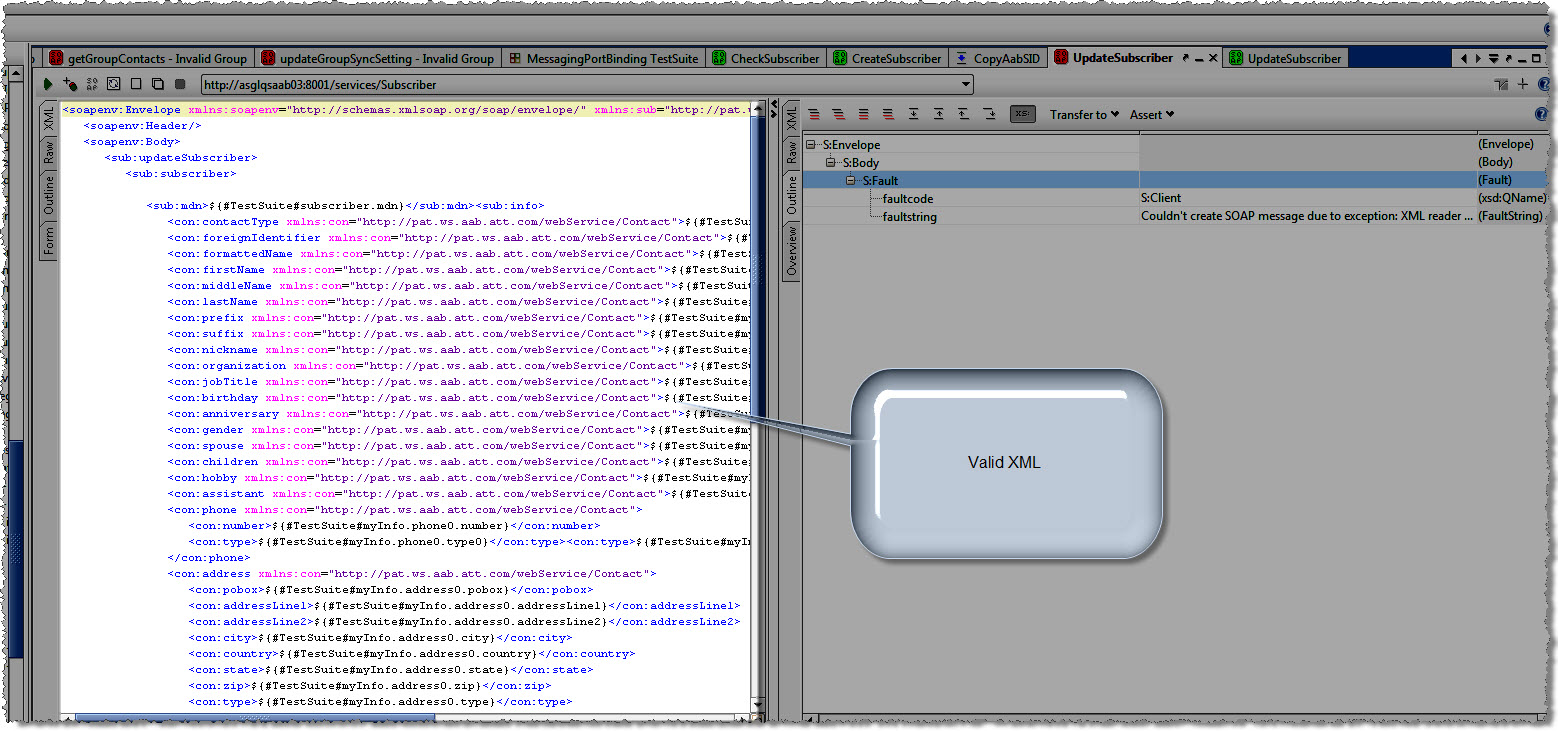Collapse the S:Body tree node

coord(830,162)
